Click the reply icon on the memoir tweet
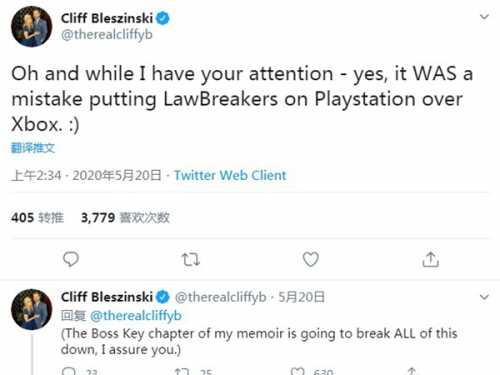The image size is (500, 375). [69, 371]
